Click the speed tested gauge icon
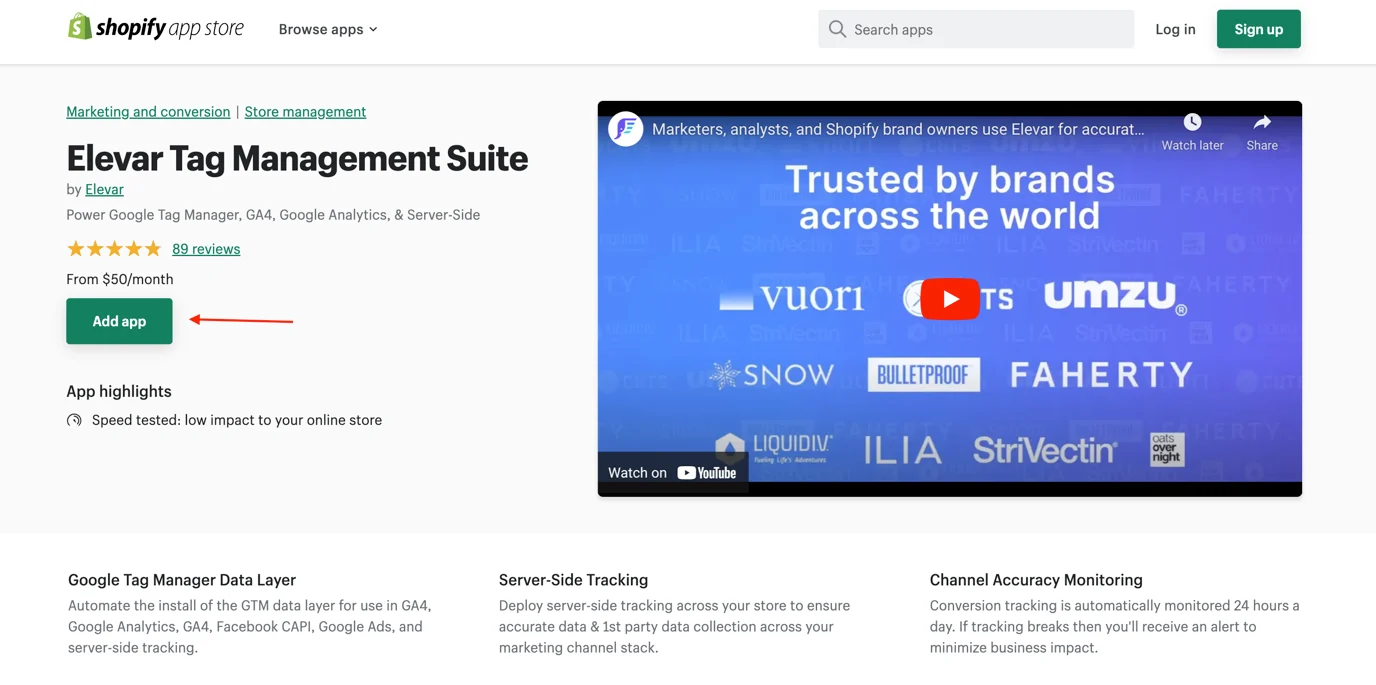The height and width of the screenshot is (685, 1376). [74, 420]
